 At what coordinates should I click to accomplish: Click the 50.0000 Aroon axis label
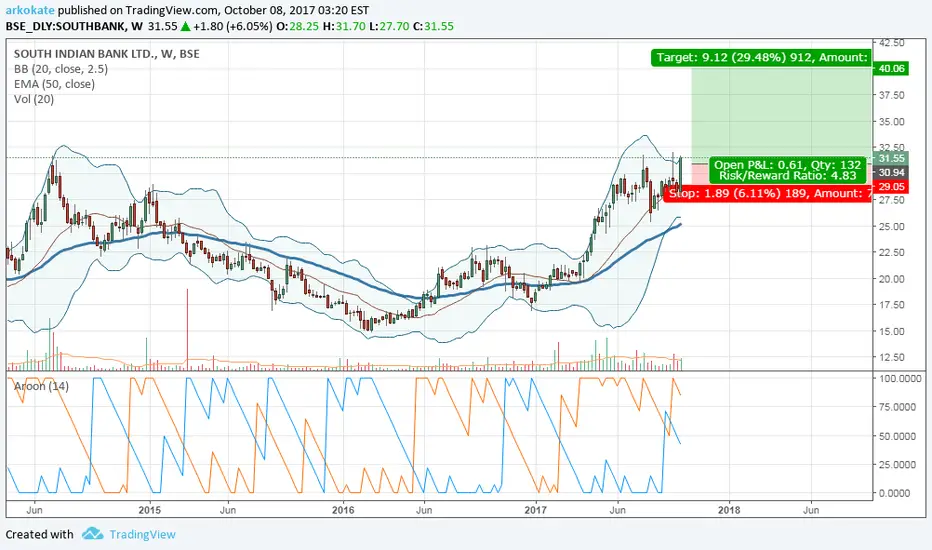(898, 436)
